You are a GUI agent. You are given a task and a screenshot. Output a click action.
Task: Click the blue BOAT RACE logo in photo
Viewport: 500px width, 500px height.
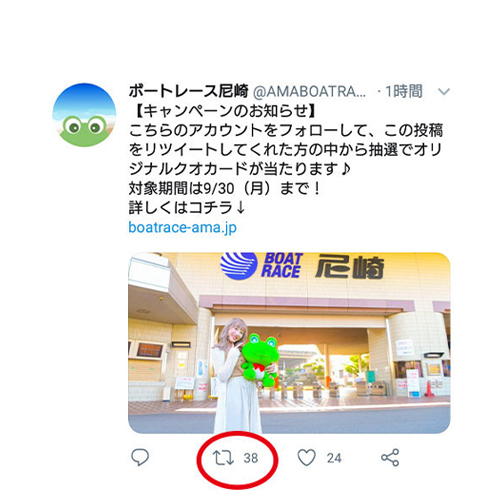tap(261, 266)
